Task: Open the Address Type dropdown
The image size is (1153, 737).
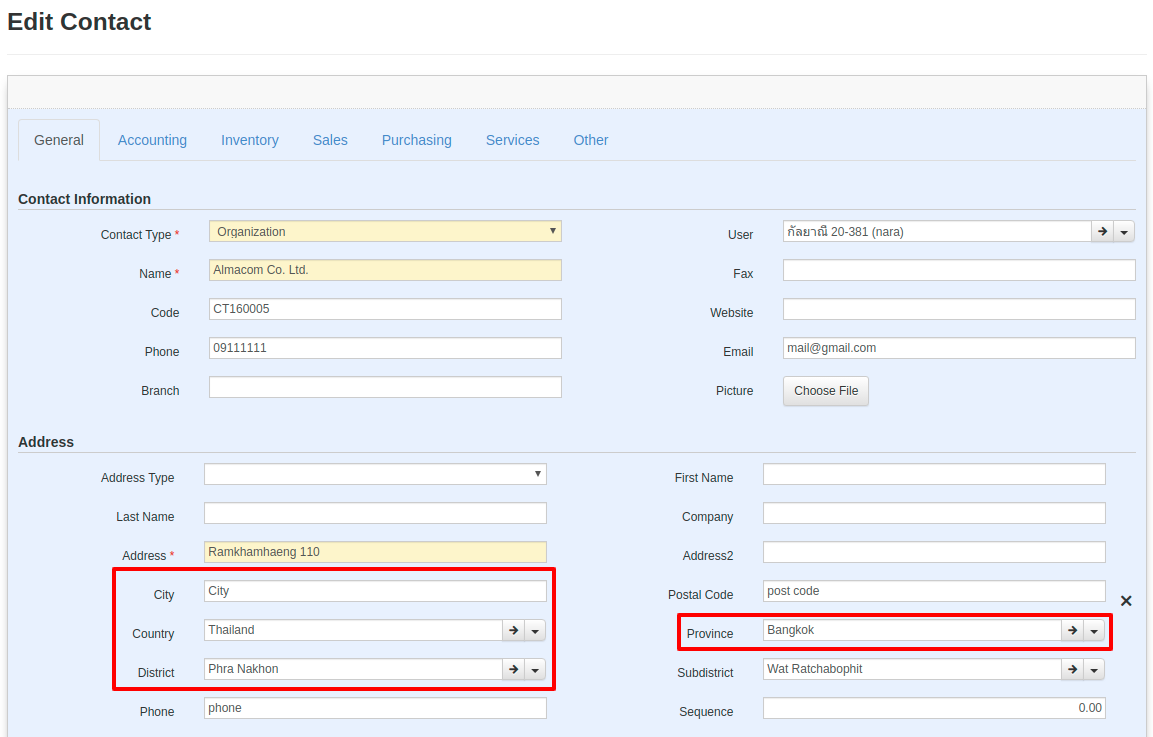Action: [375, 474]
